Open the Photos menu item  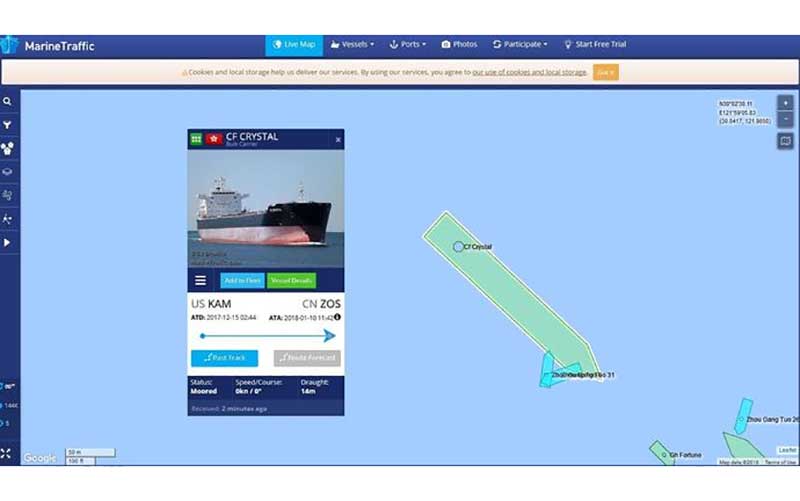point(459,44)
